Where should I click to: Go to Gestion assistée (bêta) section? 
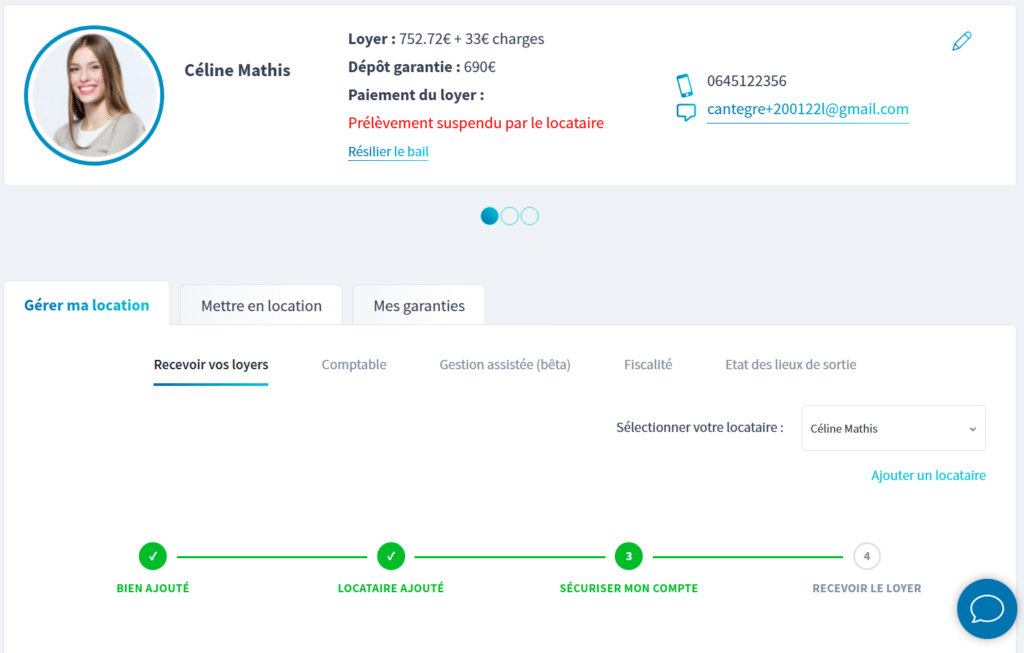click(x=505, y=365)
